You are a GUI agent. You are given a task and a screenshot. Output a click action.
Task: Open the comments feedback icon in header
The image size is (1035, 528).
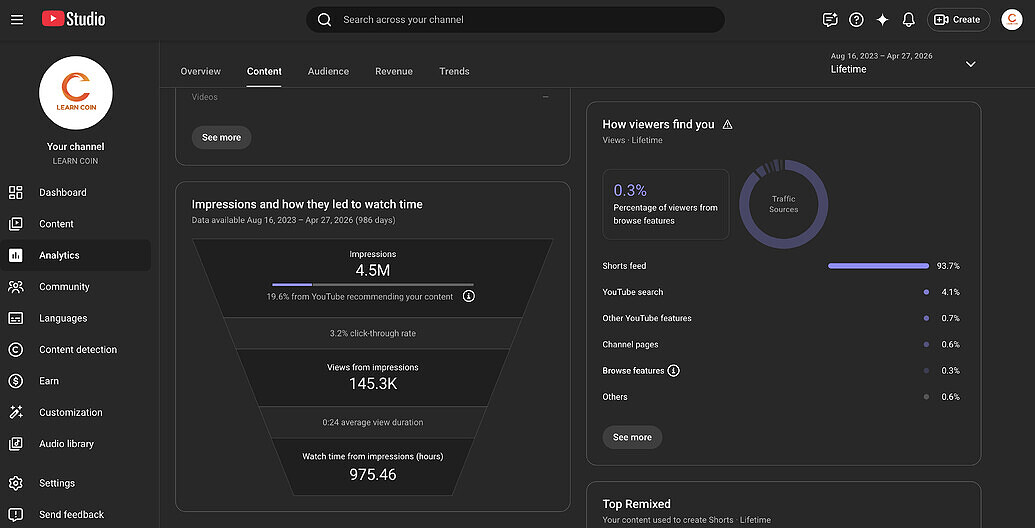coord(830,20)
